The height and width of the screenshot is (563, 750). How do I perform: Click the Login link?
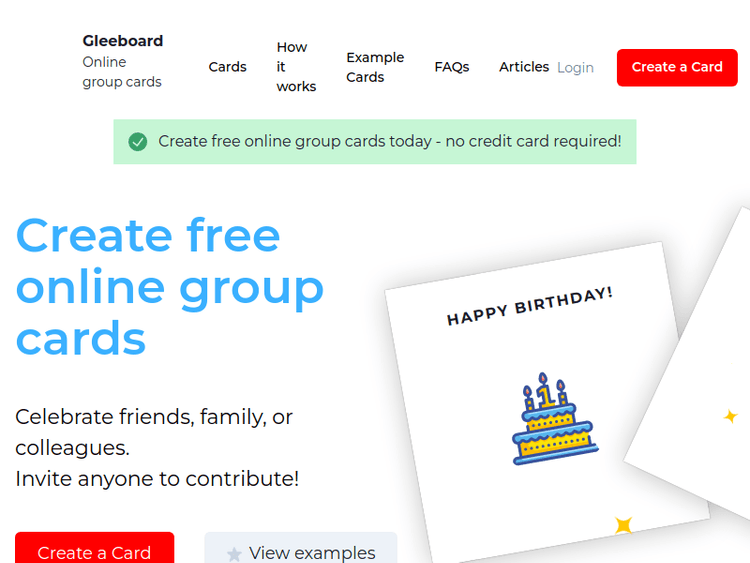[575, 68]
